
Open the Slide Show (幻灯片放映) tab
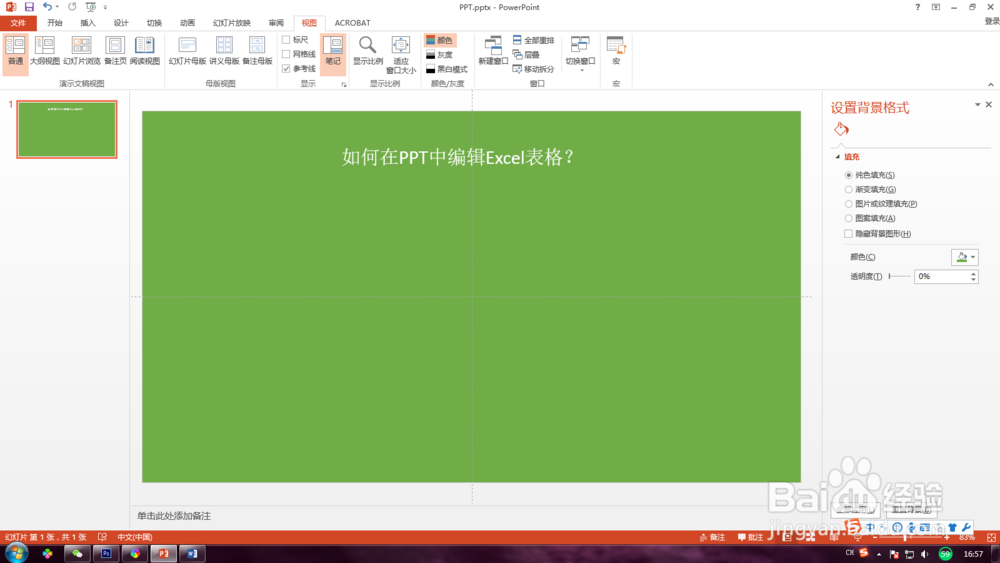[x=232, y=23]
